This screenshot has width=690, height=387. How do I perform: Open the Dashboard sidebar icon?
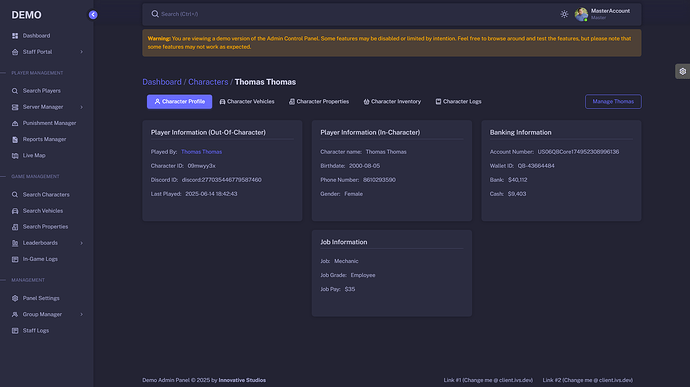pos(15,36)
